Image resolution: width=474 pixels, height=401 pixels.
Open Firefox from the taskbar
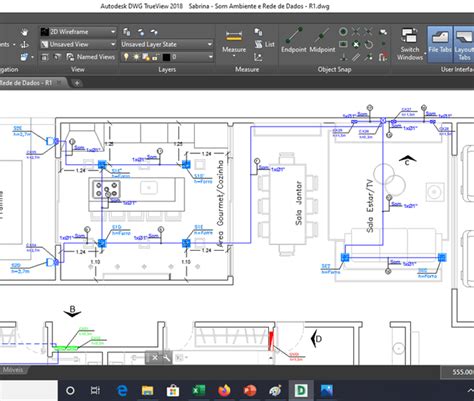(224, 391)
